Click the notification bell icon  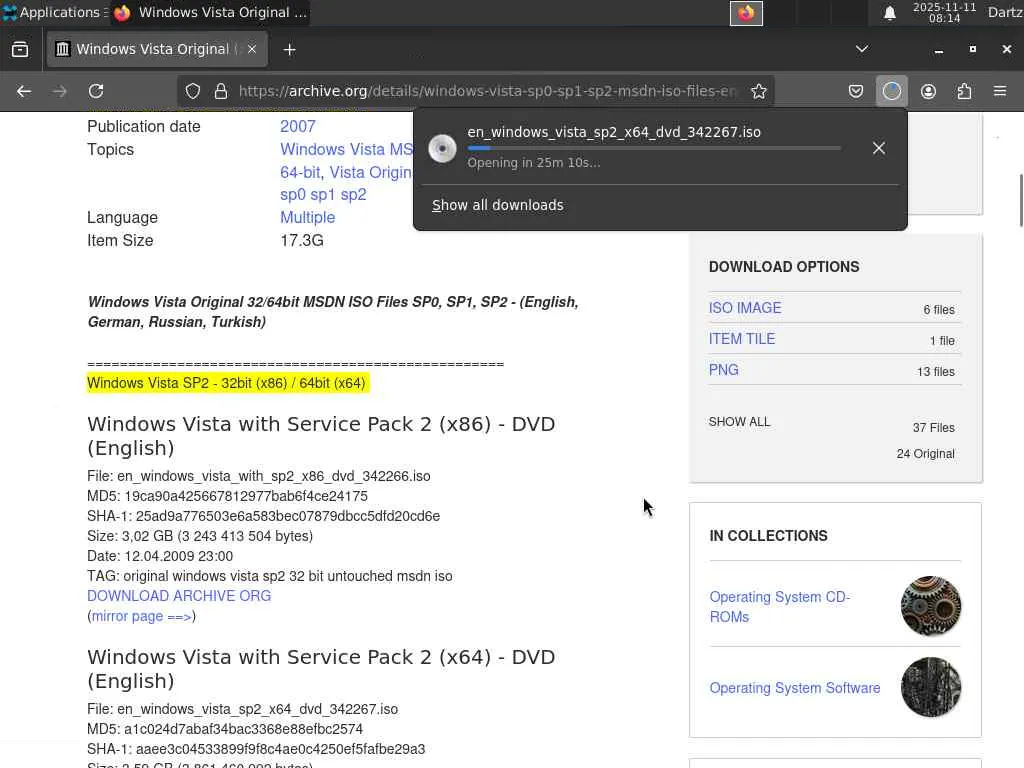tap(889, 13)
